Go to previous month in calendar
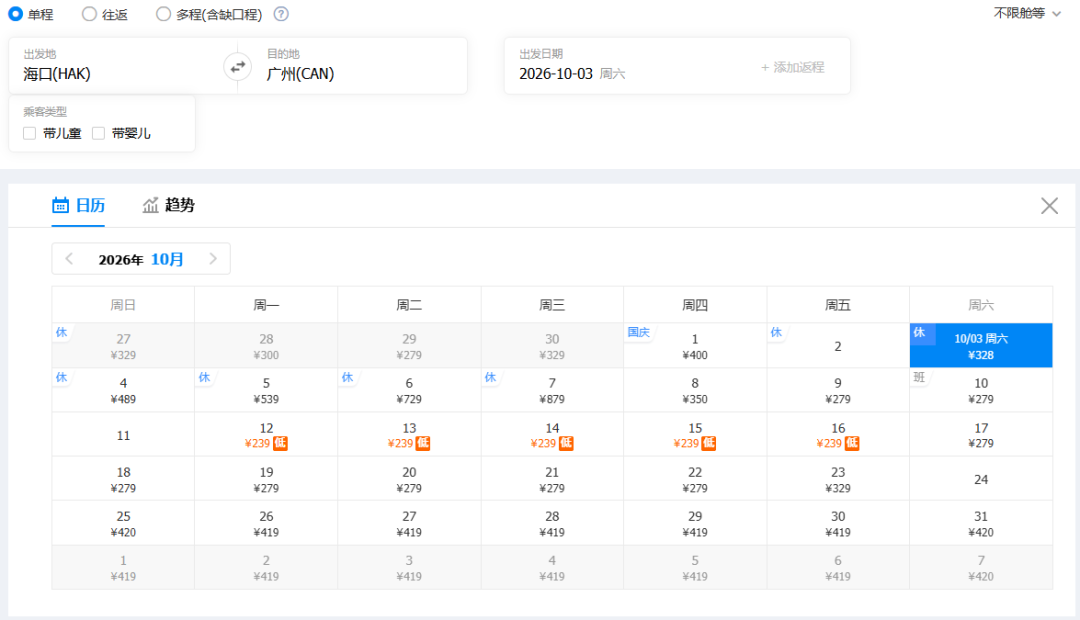1080x620 pixels. 69,259
